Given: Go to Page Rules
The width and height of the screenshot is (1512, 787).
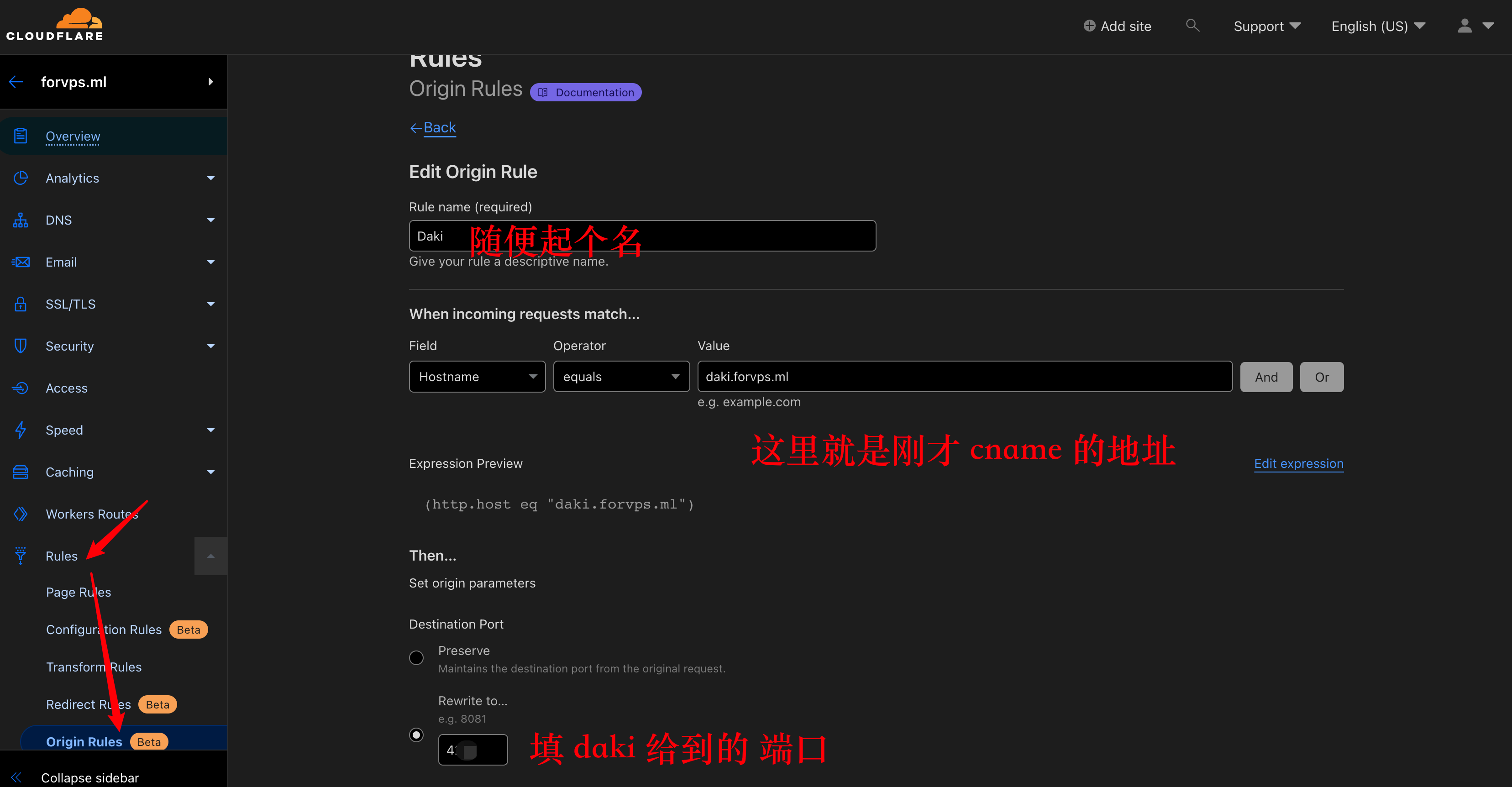Looking at the screenshot, I should (x=79, y=592).
